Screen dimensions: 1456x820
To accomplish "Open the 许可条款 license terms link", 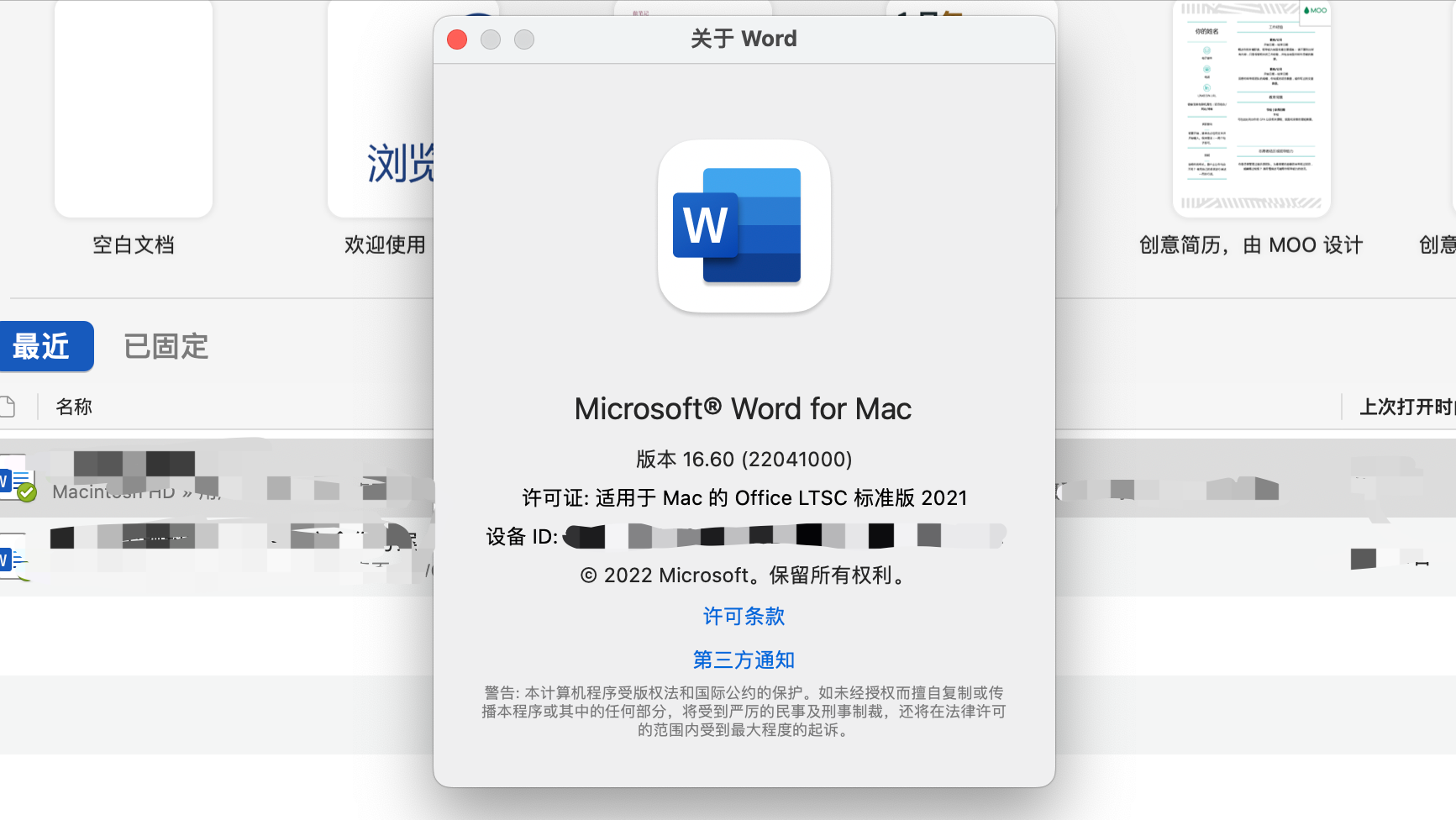I will pos(744,617).
